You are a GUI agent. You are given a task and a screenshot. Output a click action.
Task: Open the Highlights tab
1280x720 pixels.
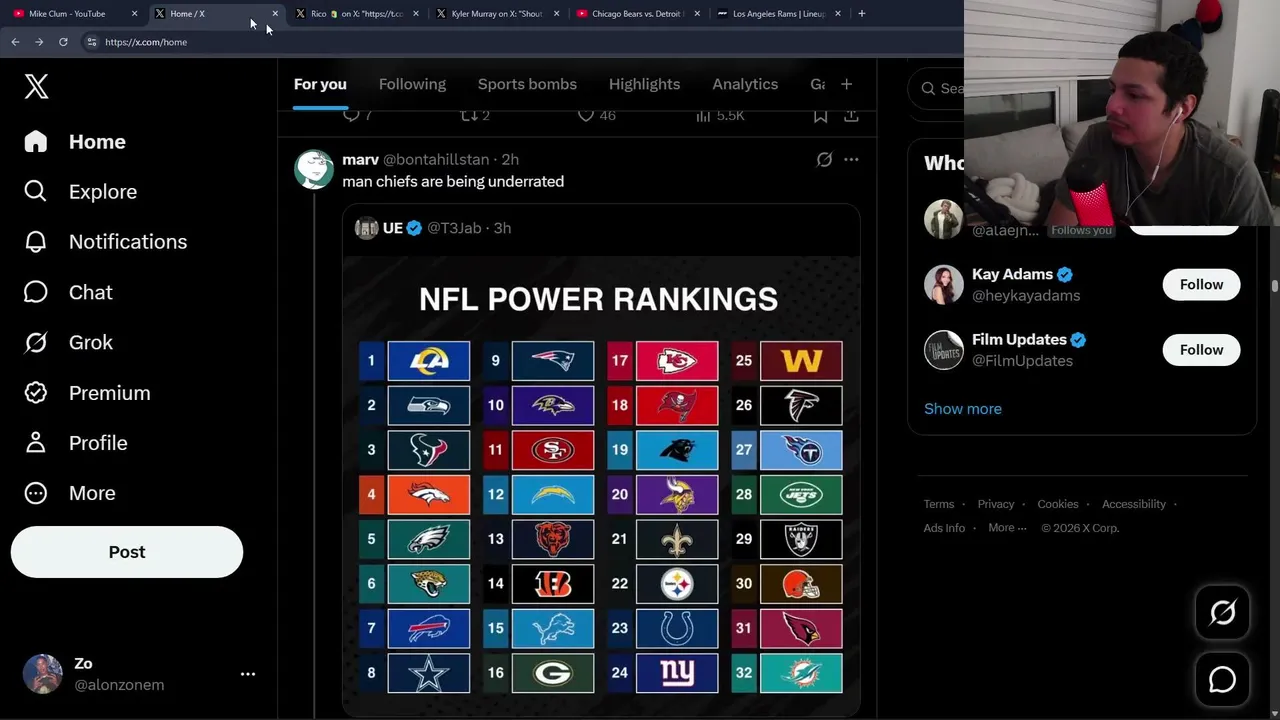click(644, 85)
